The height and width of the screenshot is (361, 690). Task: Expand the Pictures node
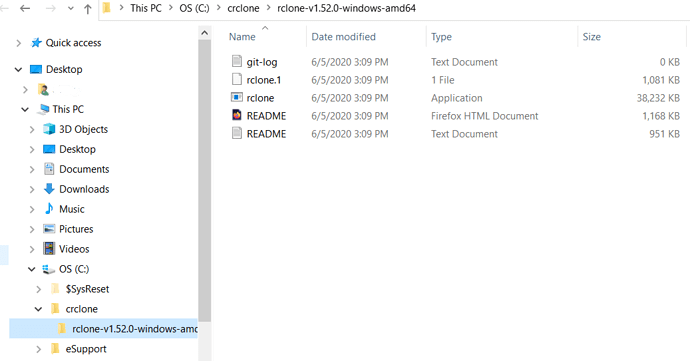(x=32, y=229)
